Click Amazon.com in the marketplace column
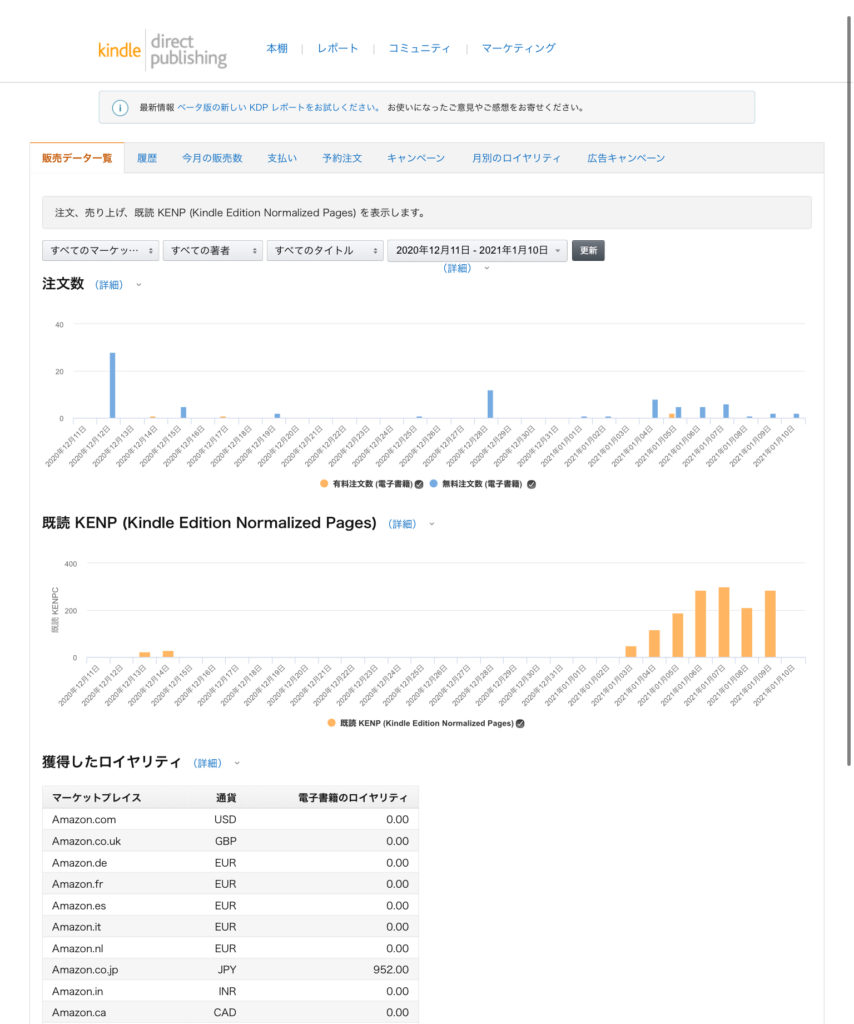The image size is (854, 1024). pyautogui.click(x=84, y=820)
